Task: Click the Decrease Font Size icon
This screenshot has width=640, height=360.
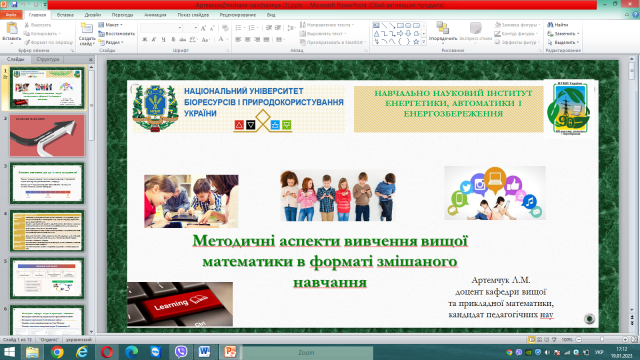Action: coord(212,28)
